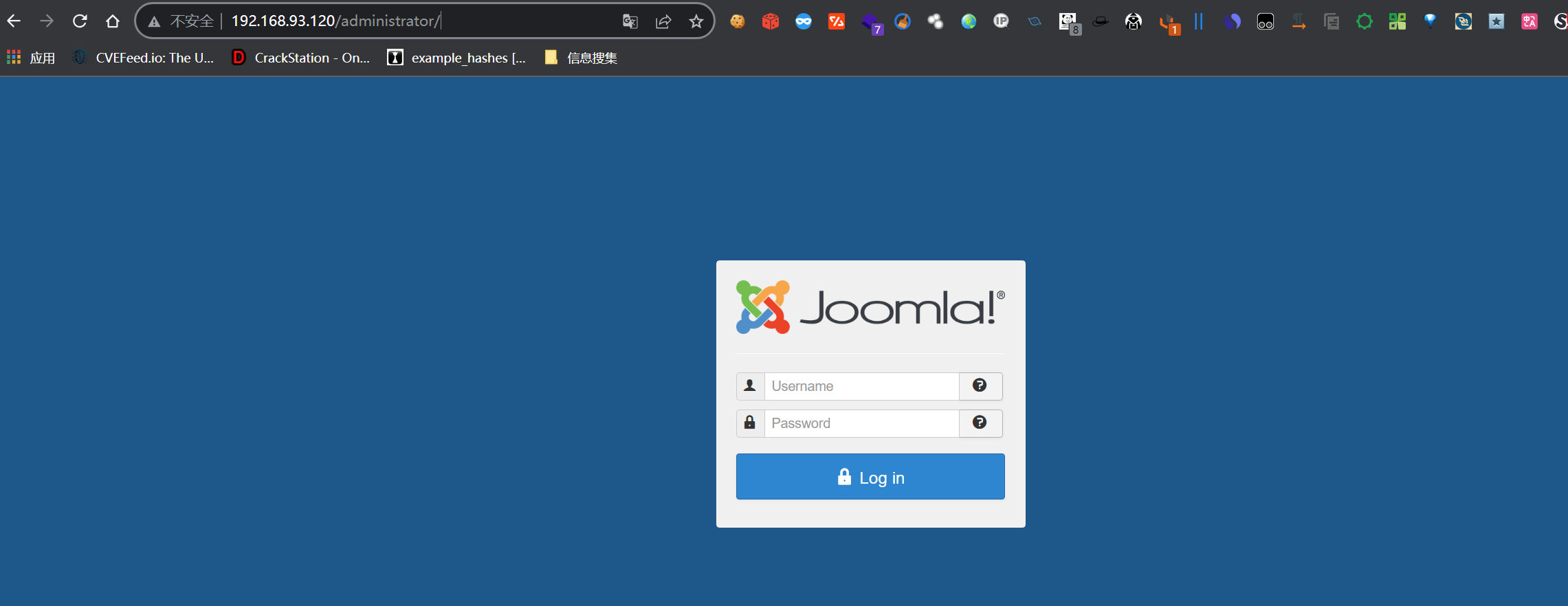
Task: Show help for the Username field
Action: (980, 386)
